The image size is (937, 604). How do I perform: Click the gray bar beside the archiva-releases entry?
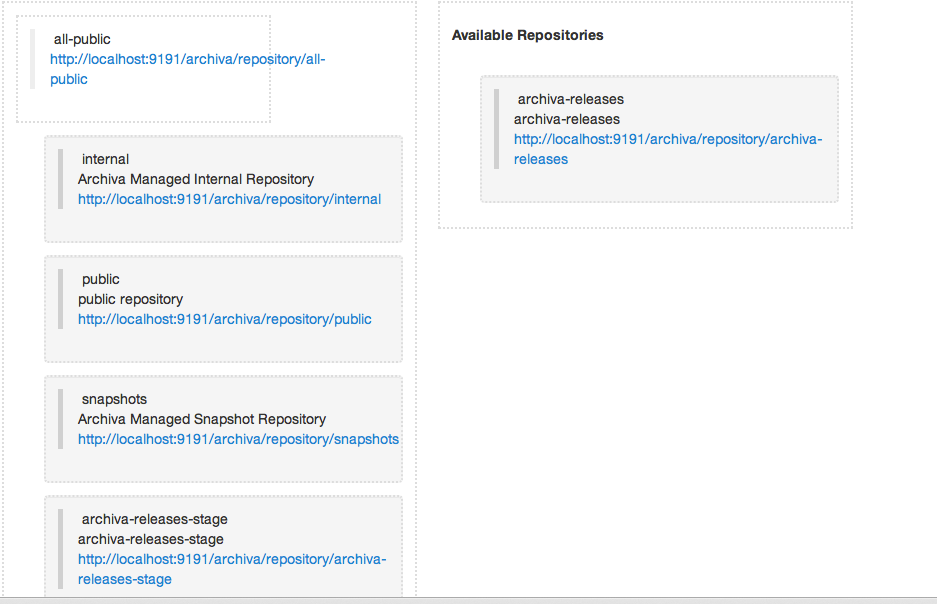[496, 128]
